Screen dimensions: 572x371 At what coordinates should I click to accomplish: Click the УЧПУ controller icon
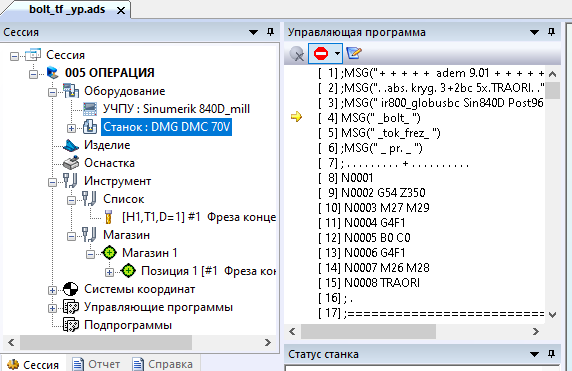coord(90,109)
